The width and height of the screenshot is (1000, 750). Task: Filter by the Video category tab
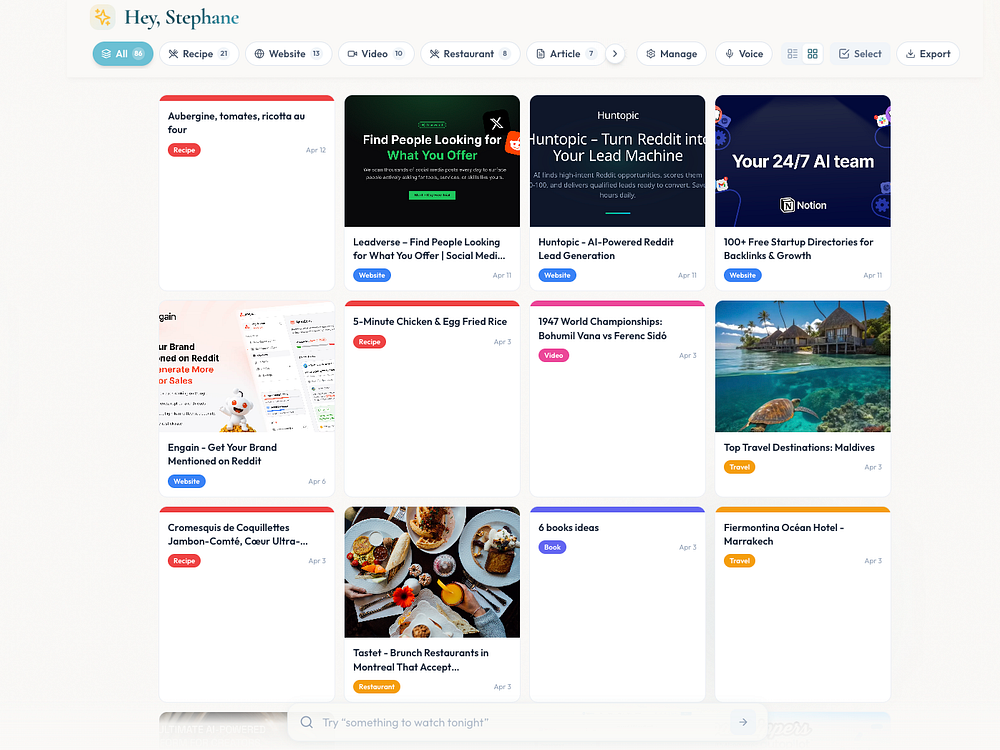click(376, 54)
